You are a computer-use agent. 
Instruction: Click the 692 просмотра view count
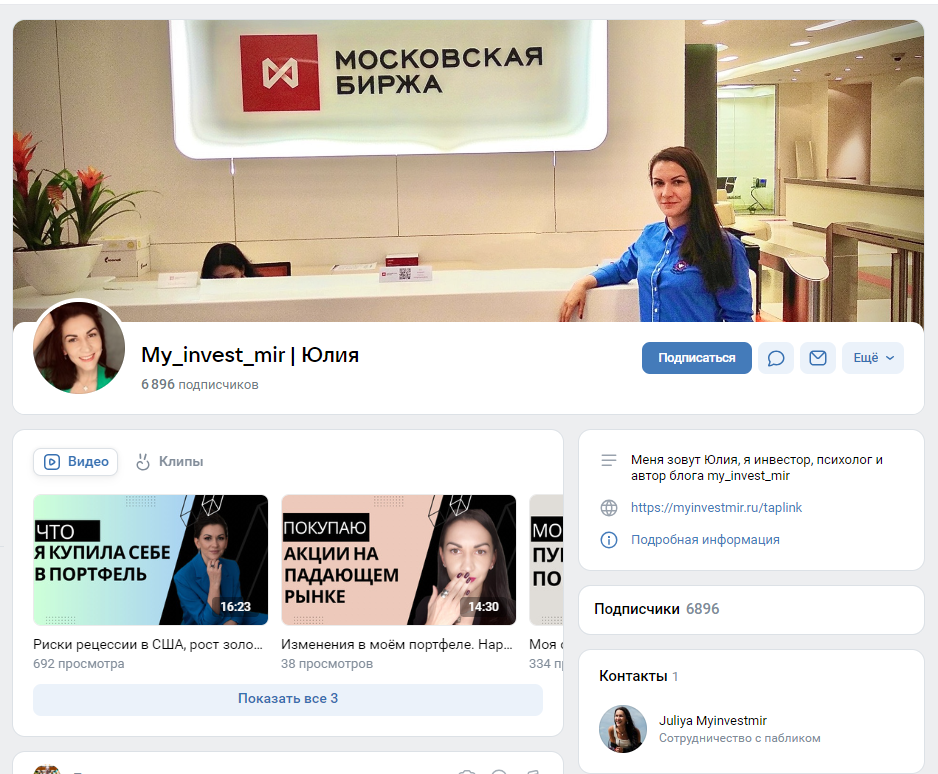[78, 663]
